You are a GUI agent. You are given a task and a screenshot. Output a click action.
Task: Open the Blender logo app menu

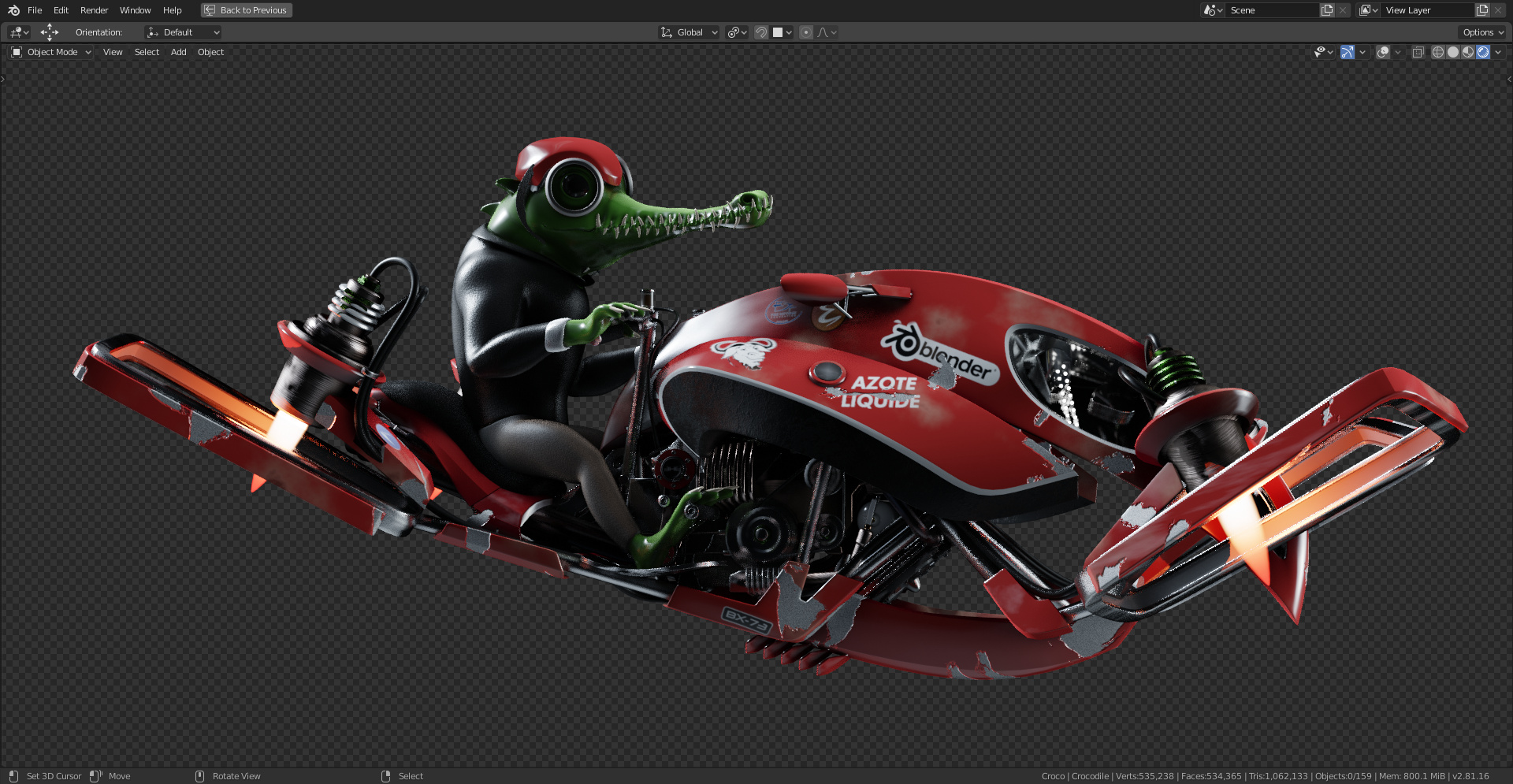[13, 10]
